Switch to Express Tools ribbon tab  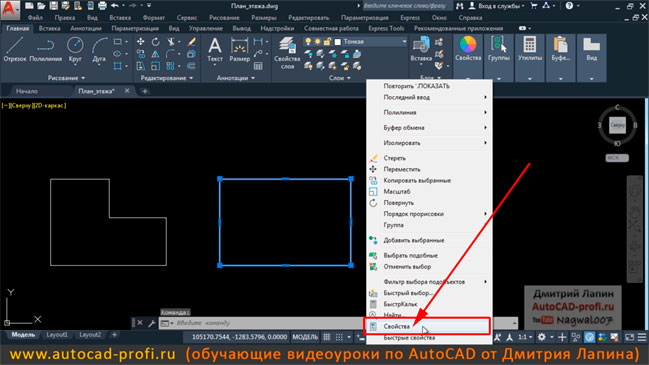tap(386, 29)
